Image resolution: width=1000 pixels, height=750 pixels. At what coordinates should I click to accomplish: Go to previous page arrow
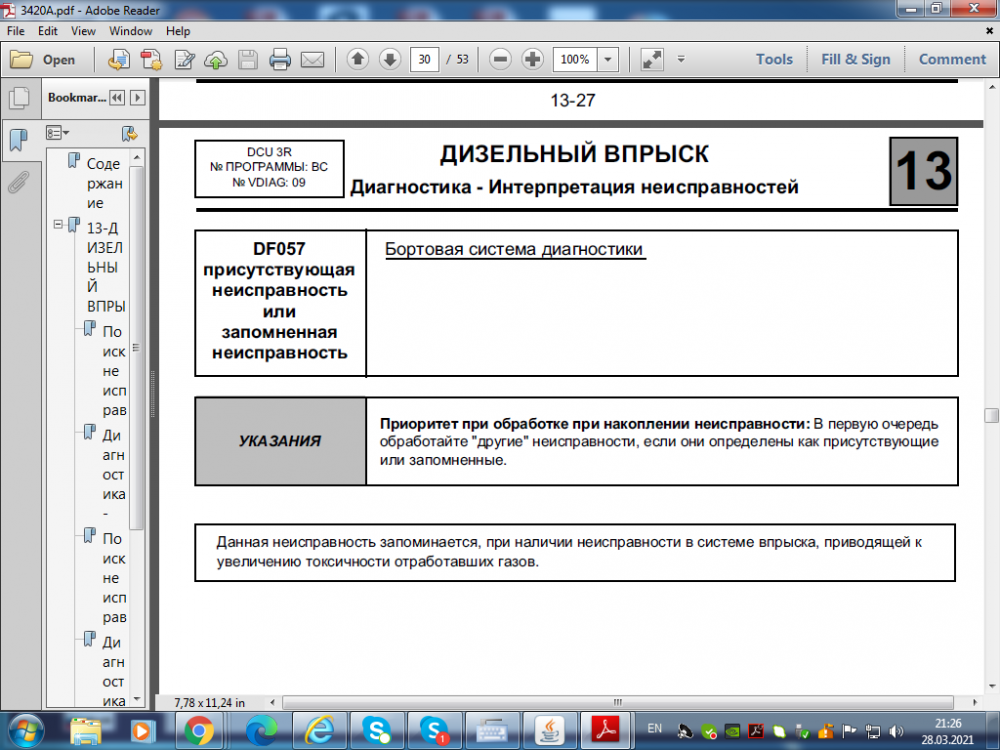coord(358,59)
